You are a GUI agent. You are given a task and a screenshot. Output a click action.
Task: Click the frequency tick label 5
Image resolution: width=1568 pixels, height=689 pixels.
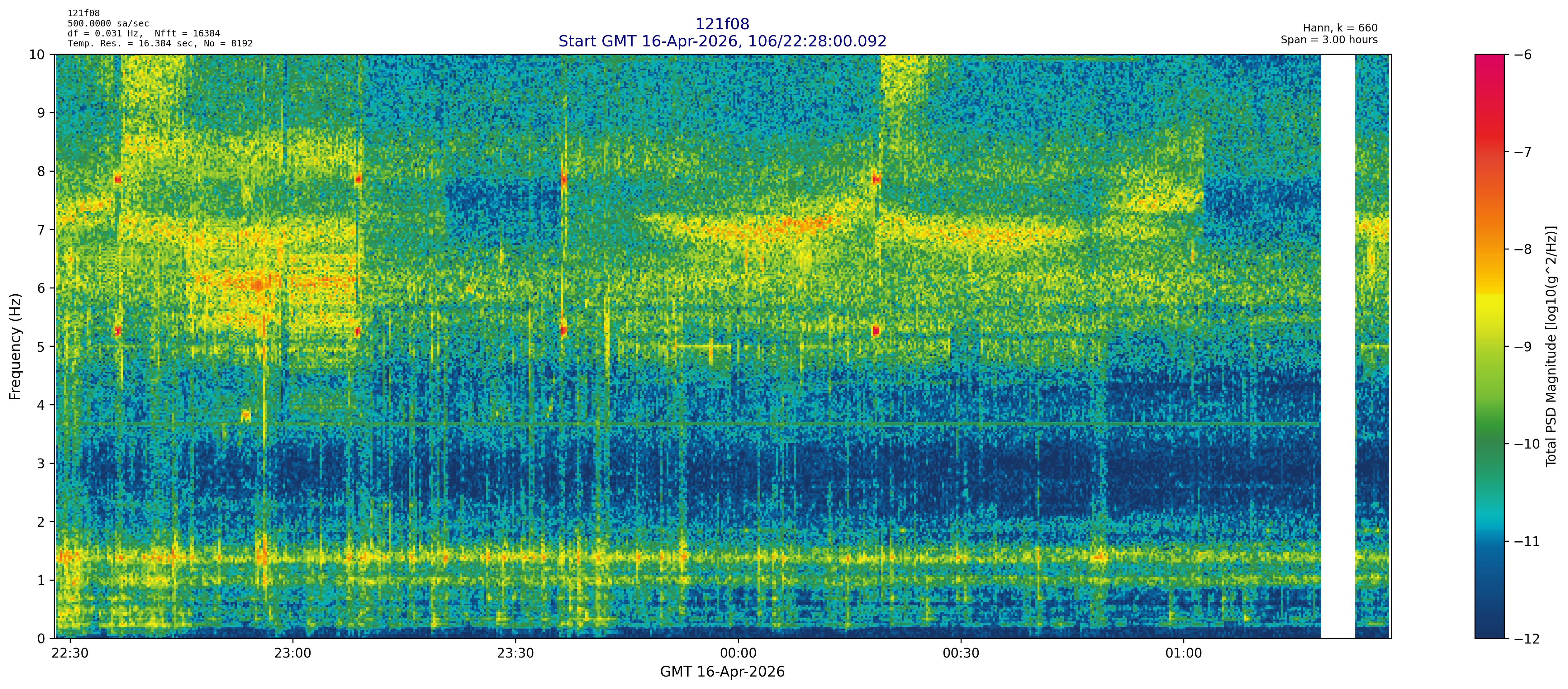[x=41, y=346]
